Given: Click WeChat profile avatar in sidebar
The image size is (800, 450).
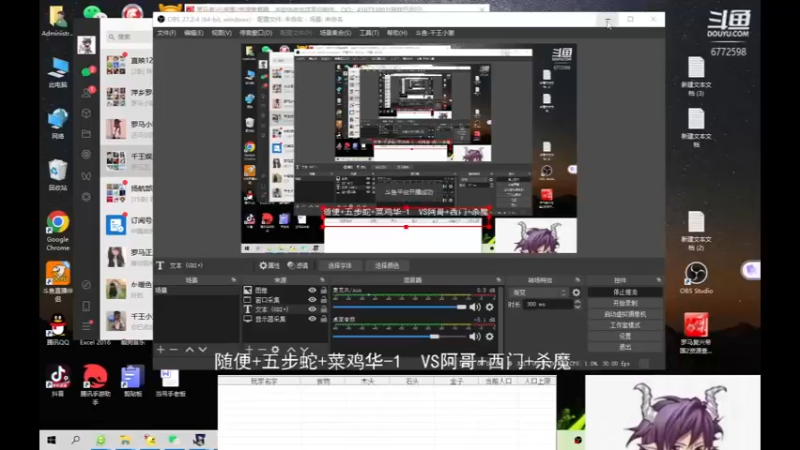Looking at the screenshot, I should point(86,45).
